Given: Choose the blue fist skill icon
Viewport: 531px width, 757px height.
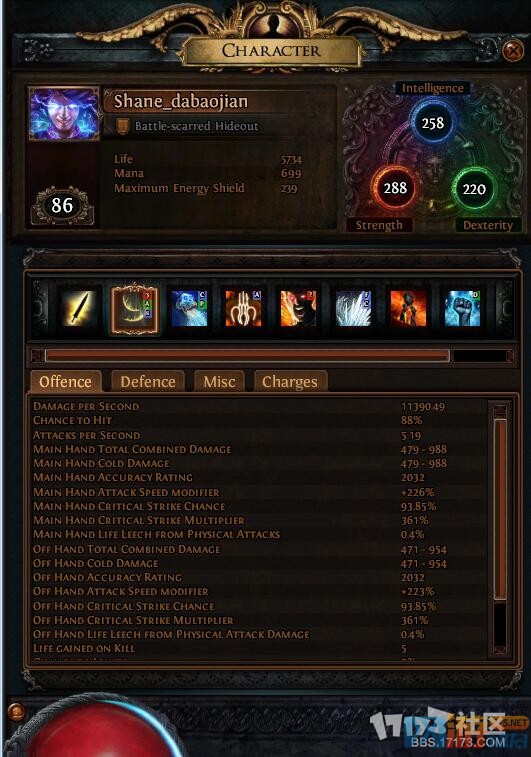Looking at the screenshot, I should [462, 308].
